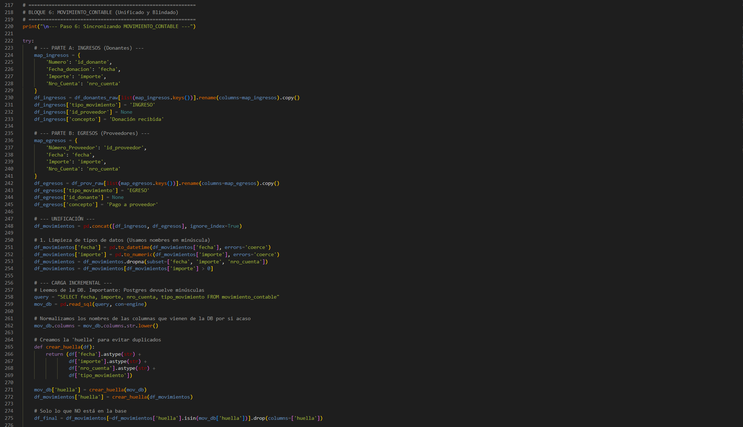Click line number 275 in the gutter
The image size is (743, 427).
[x=9, y=418]
